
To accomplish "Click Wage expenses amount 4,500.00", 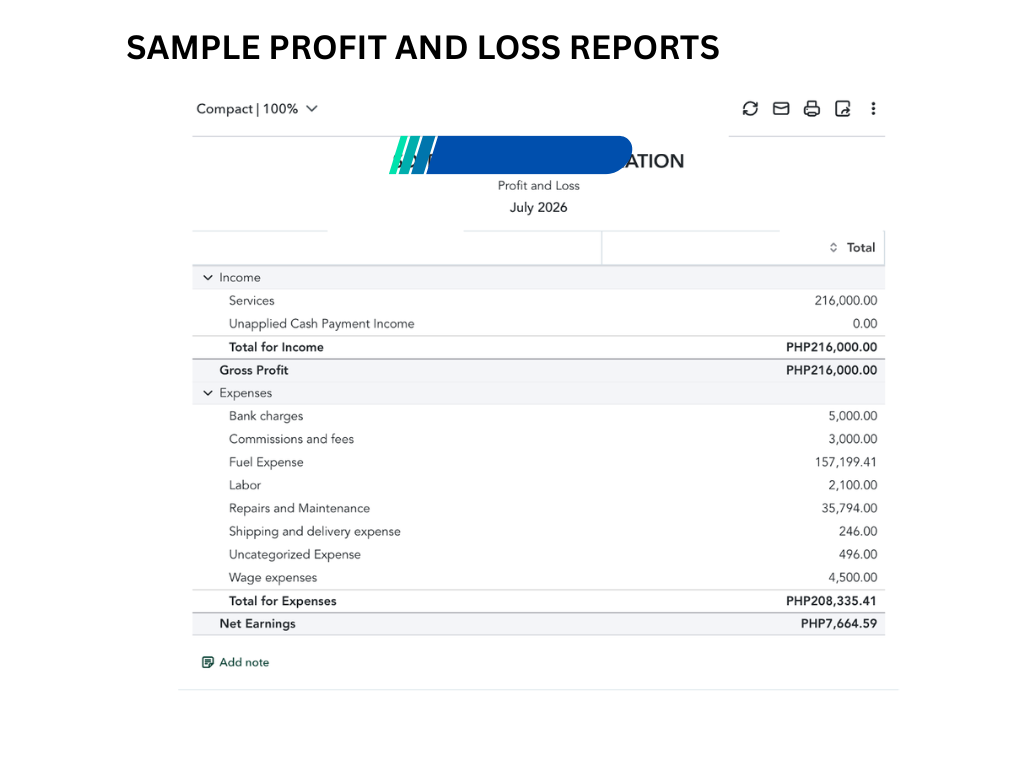I will point(852,577).
